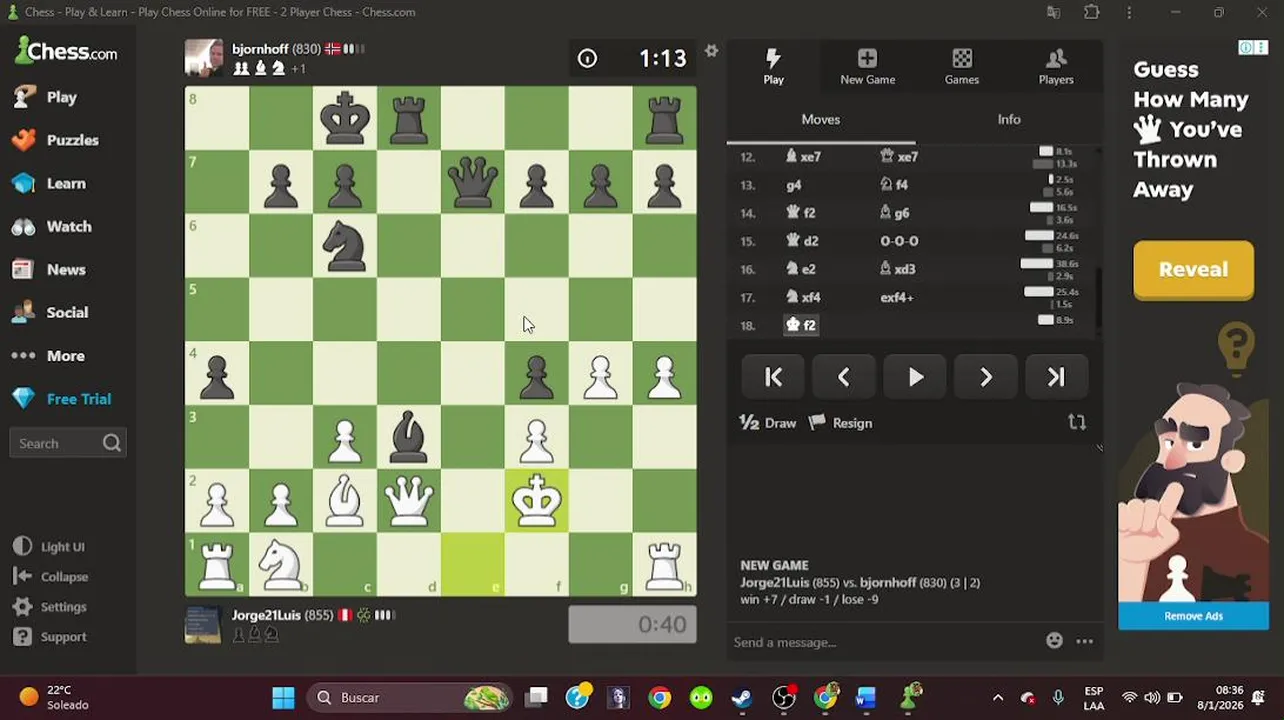This screenshot has height=720, width=1284.
Task: Expand the More menu
Action: pos(48,355)
